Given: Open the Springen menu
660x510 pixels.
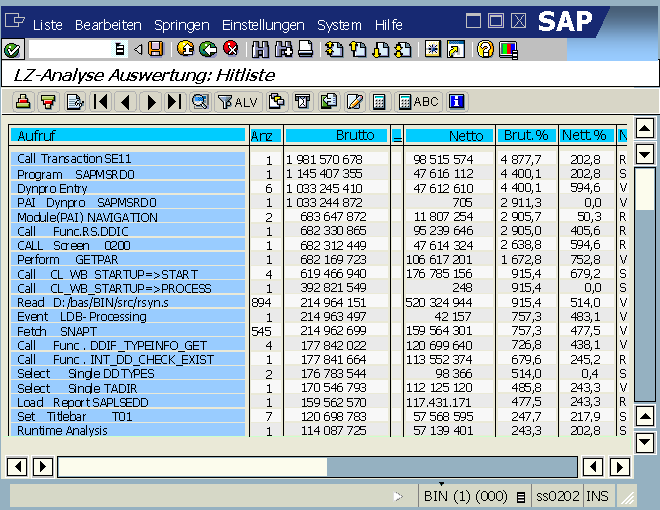Looking at the screenshot, I should (182, 25).
